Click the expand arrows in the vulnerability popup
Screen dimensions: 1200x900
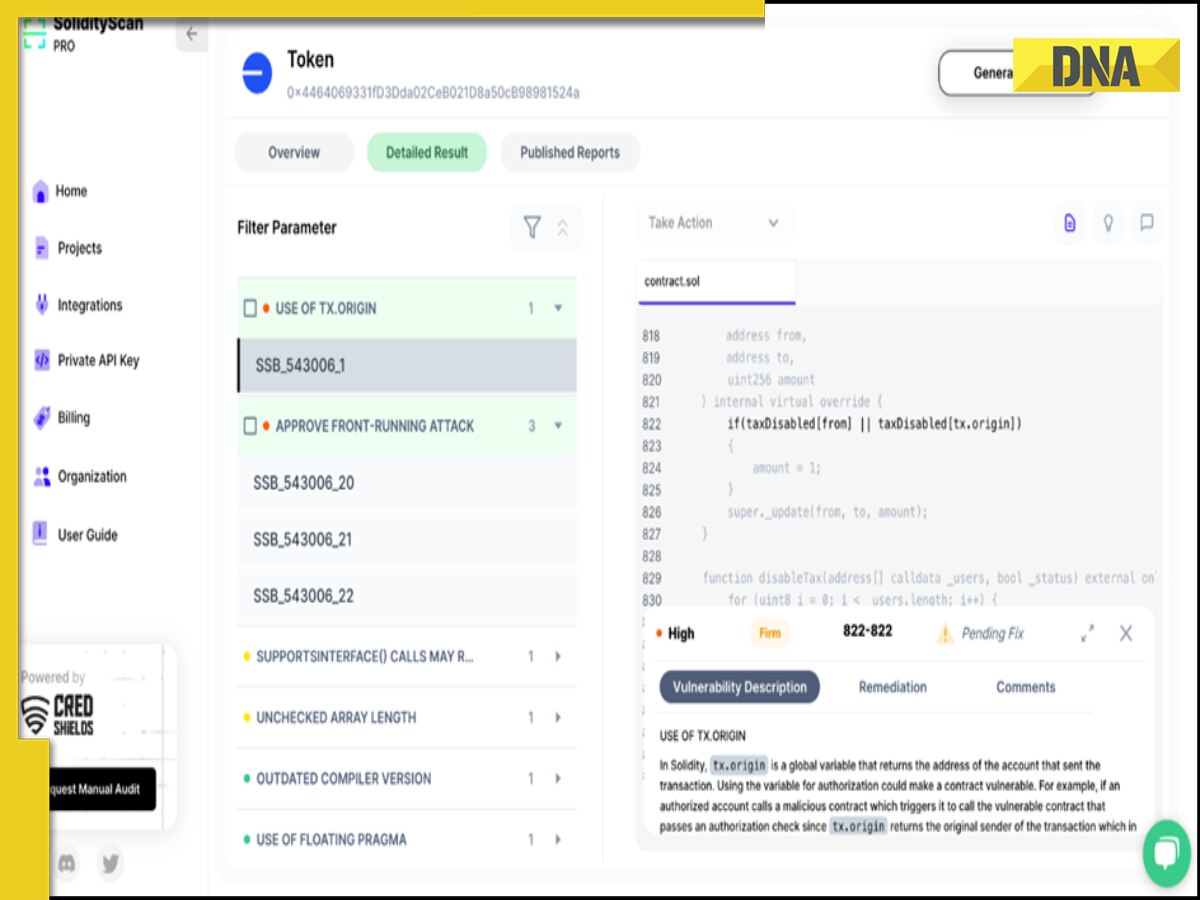(x=1088, y=633)
